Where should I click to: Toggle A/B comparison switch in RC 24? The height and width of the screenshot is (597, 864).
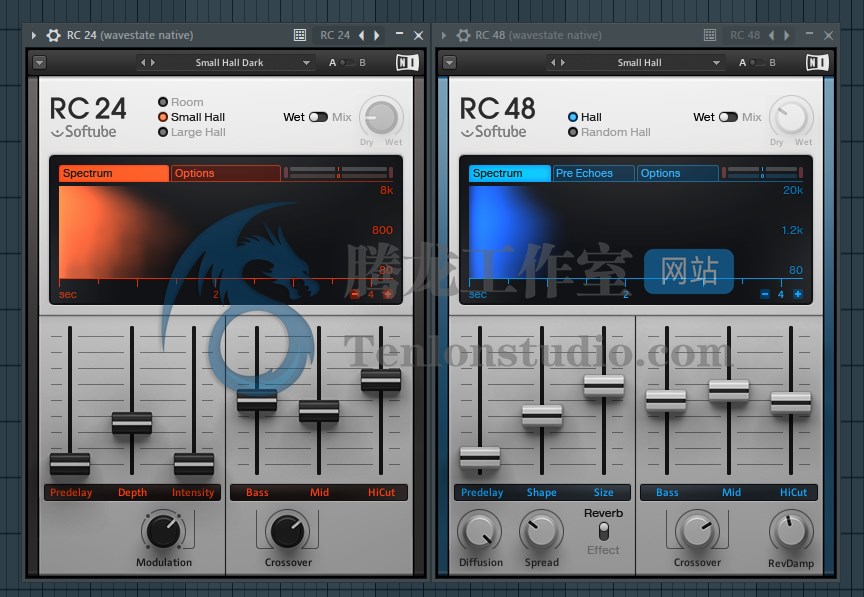(x=347, y=62)
